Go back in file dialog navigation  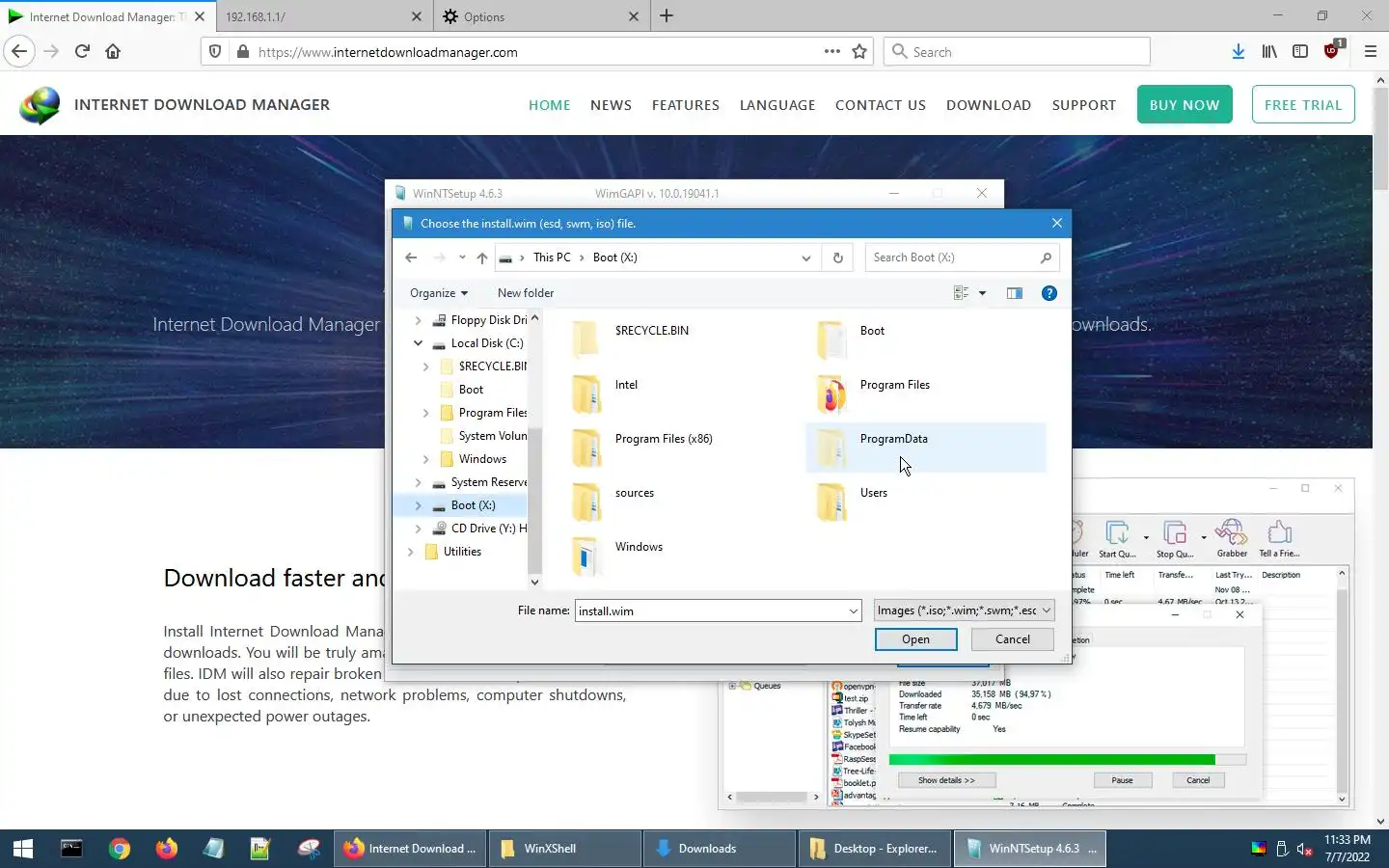(x=411, y=258)
